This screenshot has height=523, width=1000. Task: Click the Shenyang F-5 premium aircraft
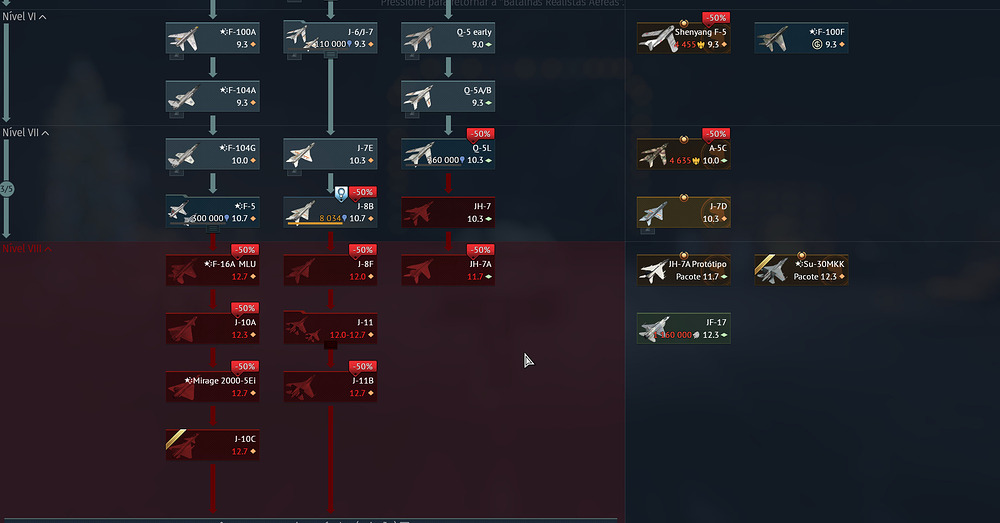click(x=683, y=38)
